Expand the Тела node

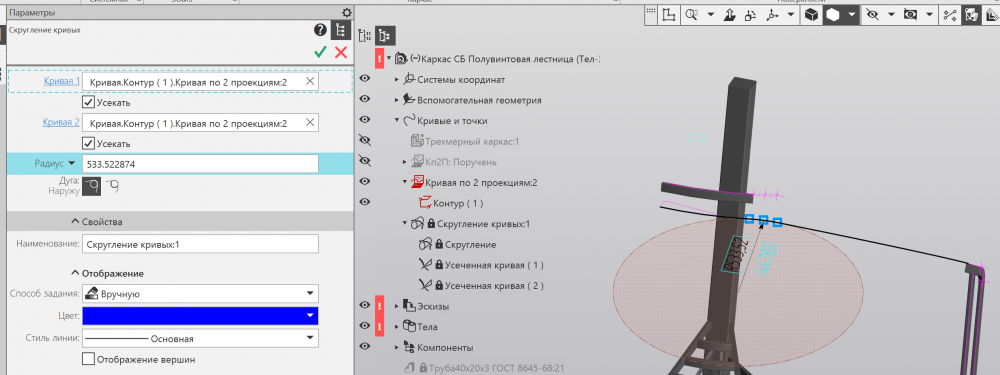(397, 327)
